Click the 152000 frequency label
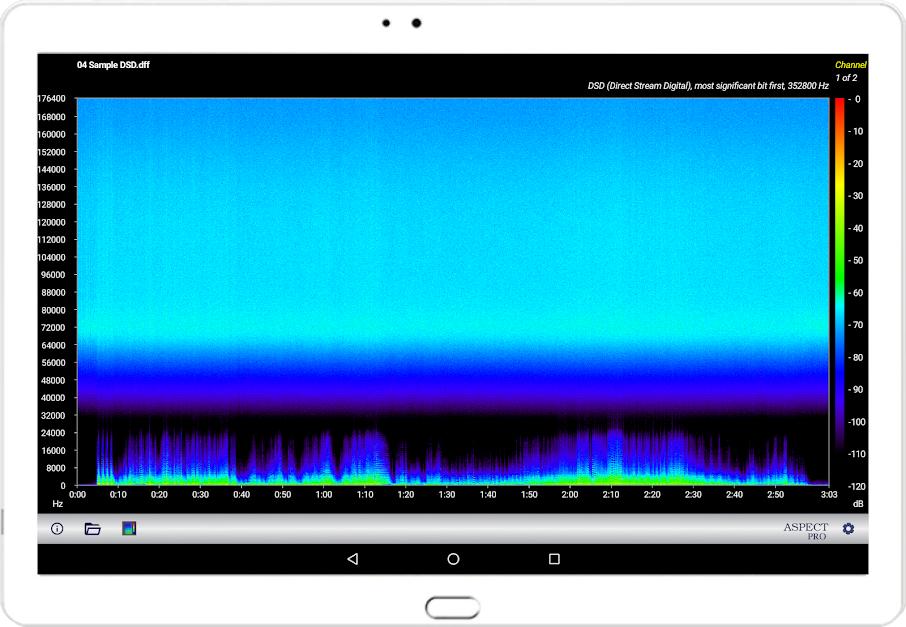906x627 pixels. (51, 152)
